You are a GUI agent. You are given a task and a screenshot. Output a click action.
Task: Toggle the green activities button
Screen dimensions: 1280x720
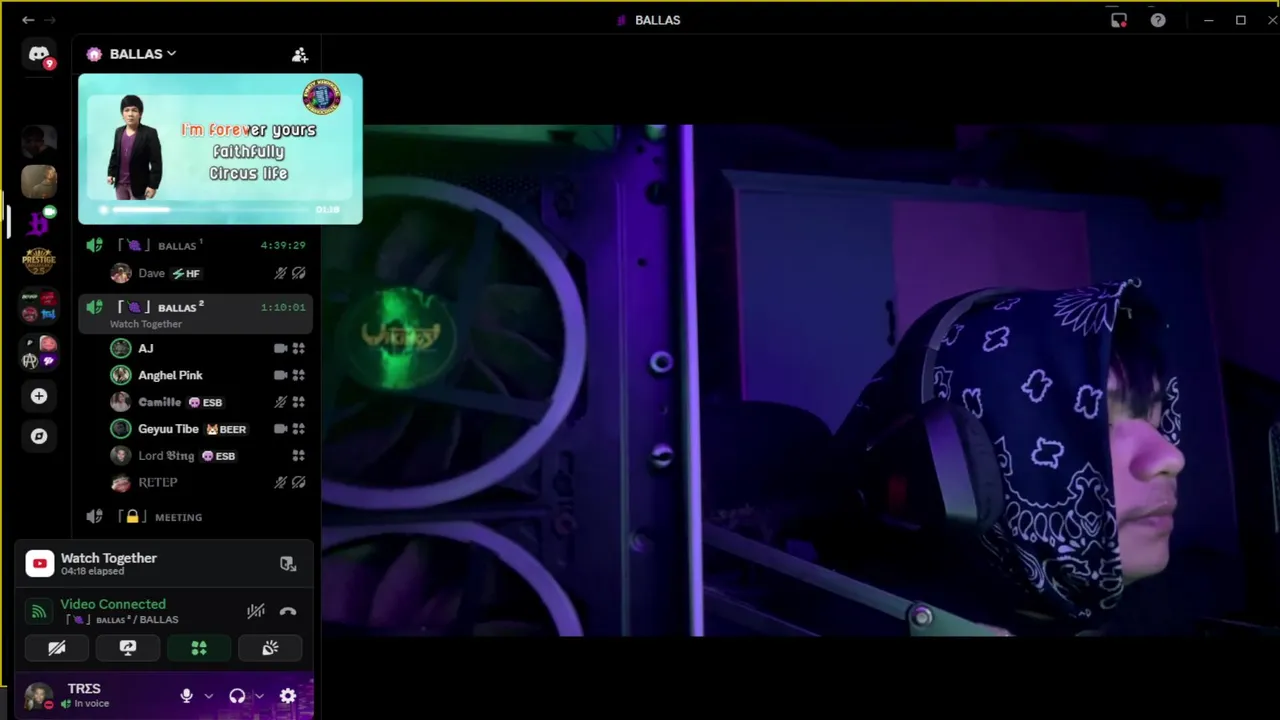pyautogui.click(x=199, y=648)
